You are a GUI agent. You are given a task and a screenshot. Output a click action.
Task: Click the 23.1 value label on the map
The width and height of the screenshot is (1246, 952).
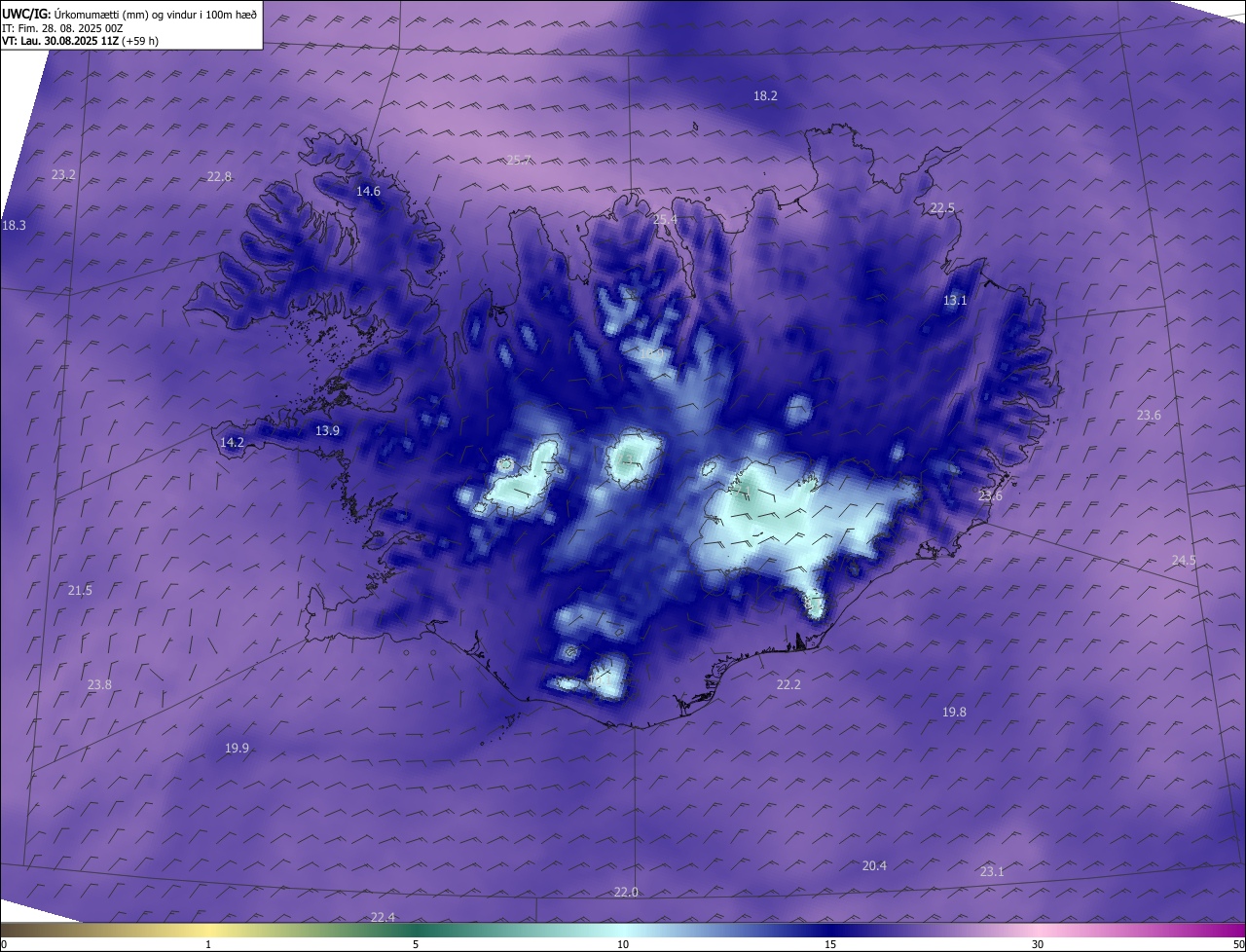991,871
